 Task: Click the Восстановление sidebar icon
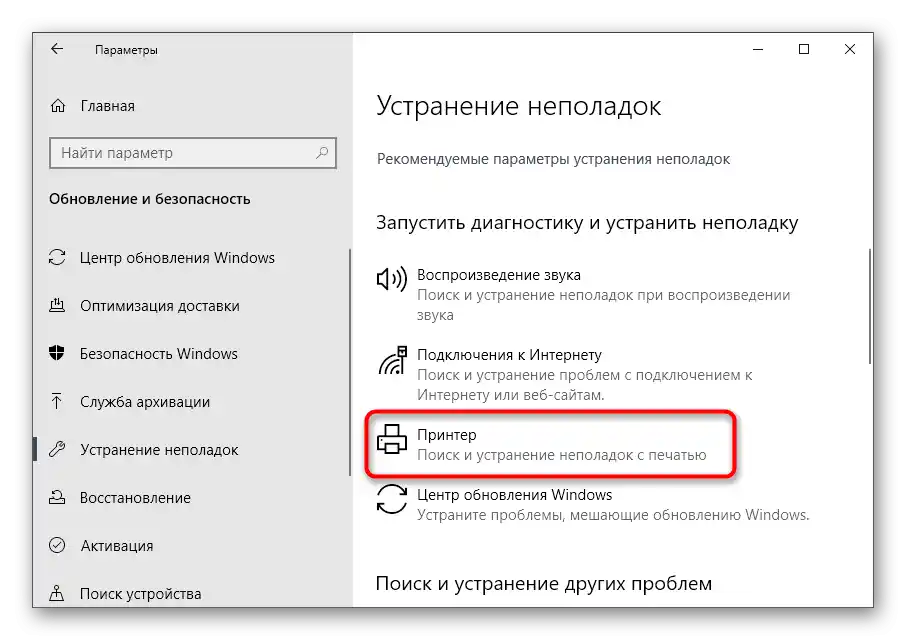57,497
